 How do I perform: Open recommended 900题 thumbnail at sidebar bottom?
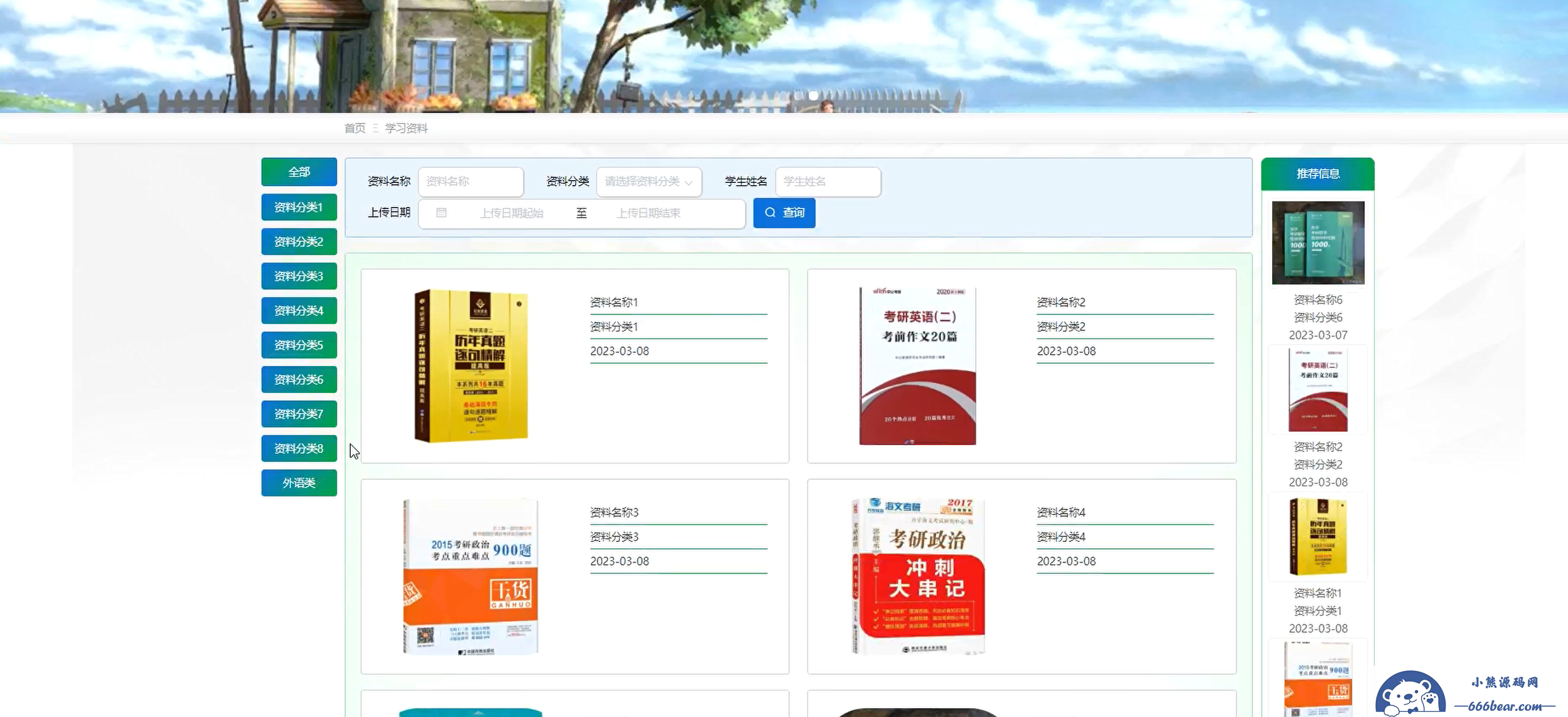[1318, 680]
